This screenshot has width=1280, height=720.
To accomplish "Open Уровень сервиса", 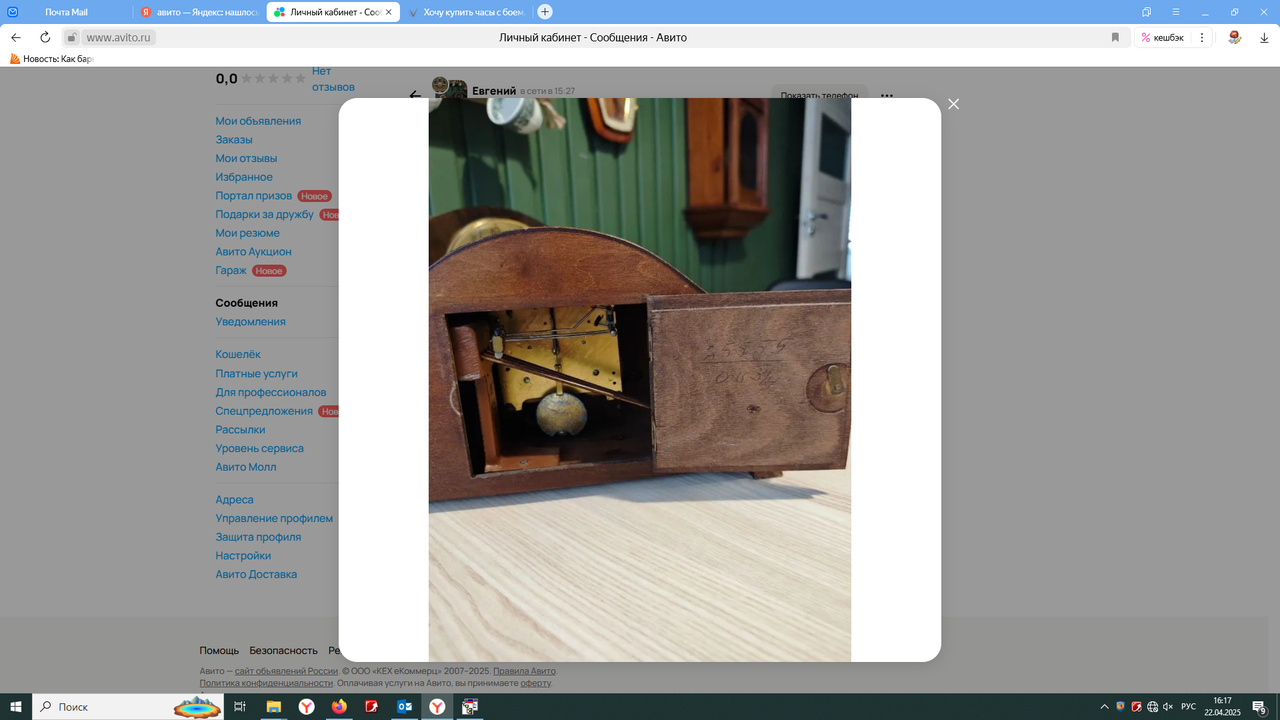I will (x=260, y=449).
